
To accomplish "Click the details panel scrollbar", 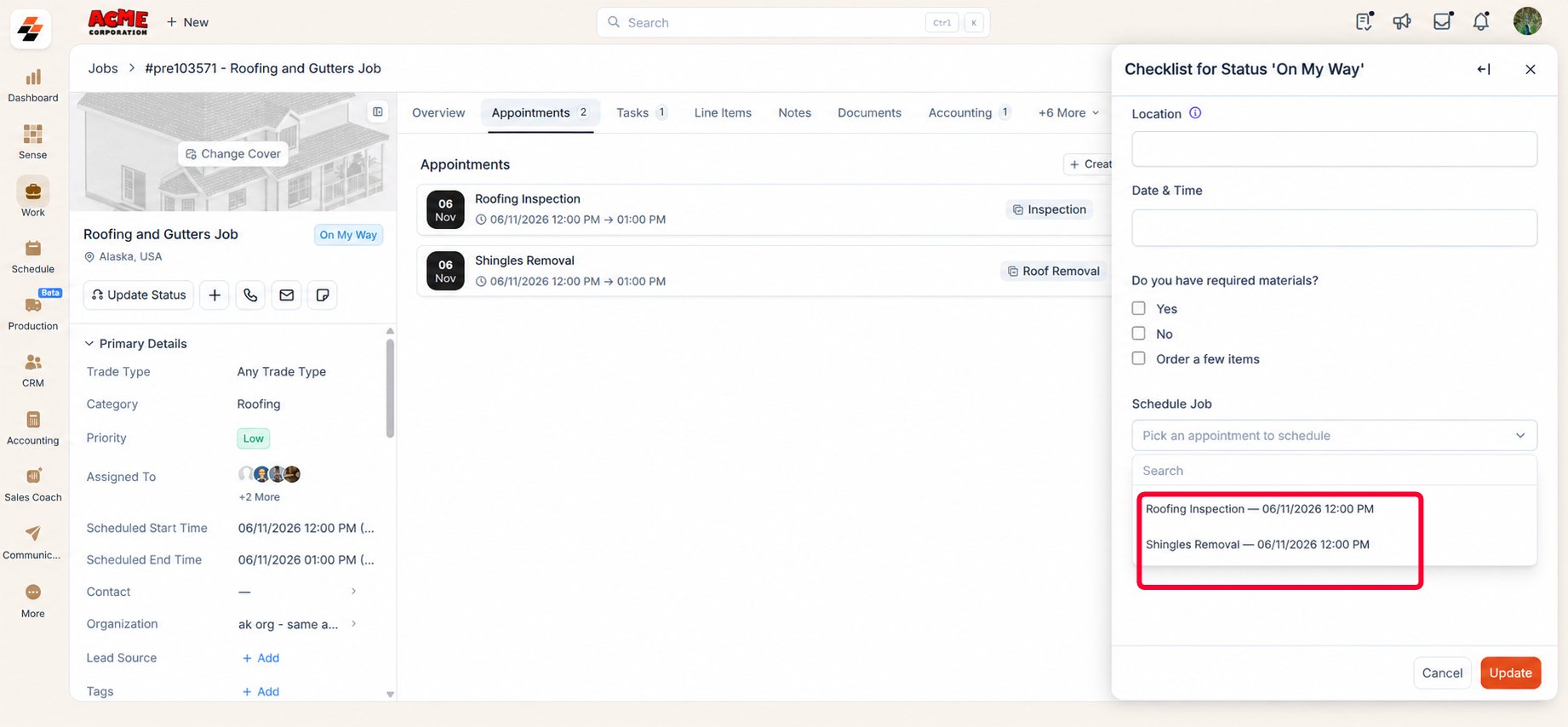I will pos(390,388).
